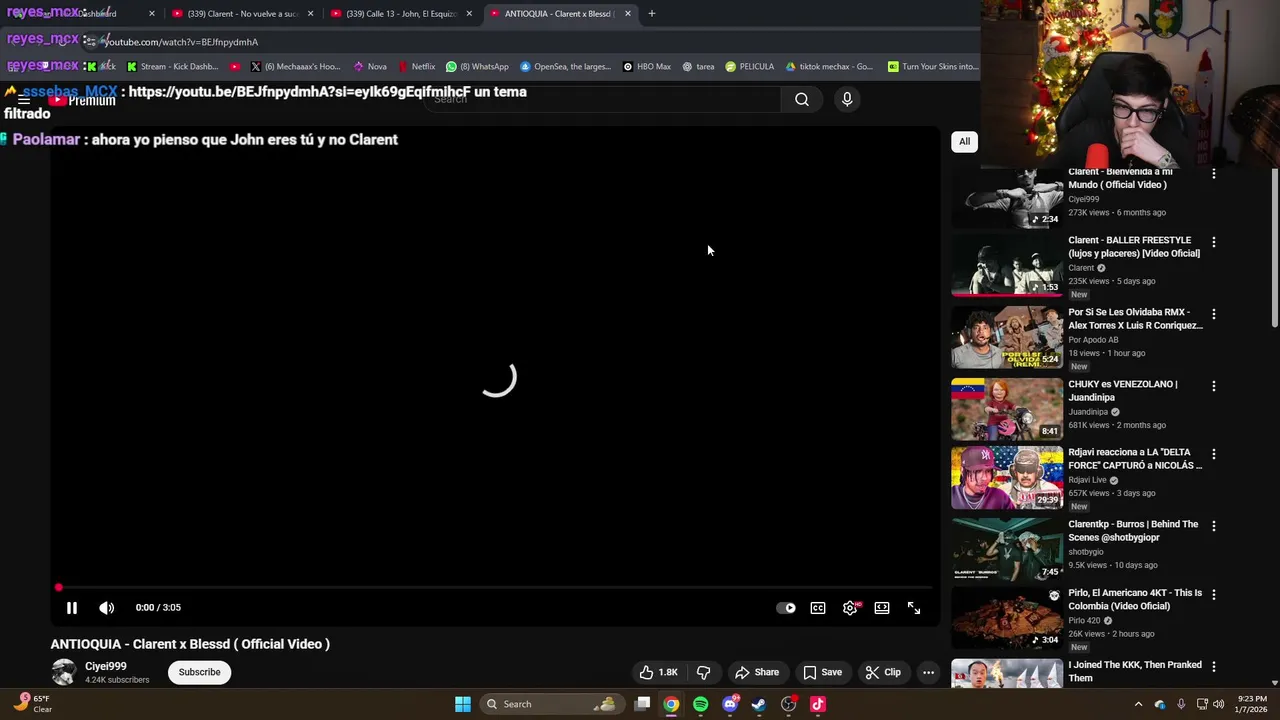This screenshot has height=720, width=1280.
Task: Open Spotify from the taskbar
Action: click(701, 704)
